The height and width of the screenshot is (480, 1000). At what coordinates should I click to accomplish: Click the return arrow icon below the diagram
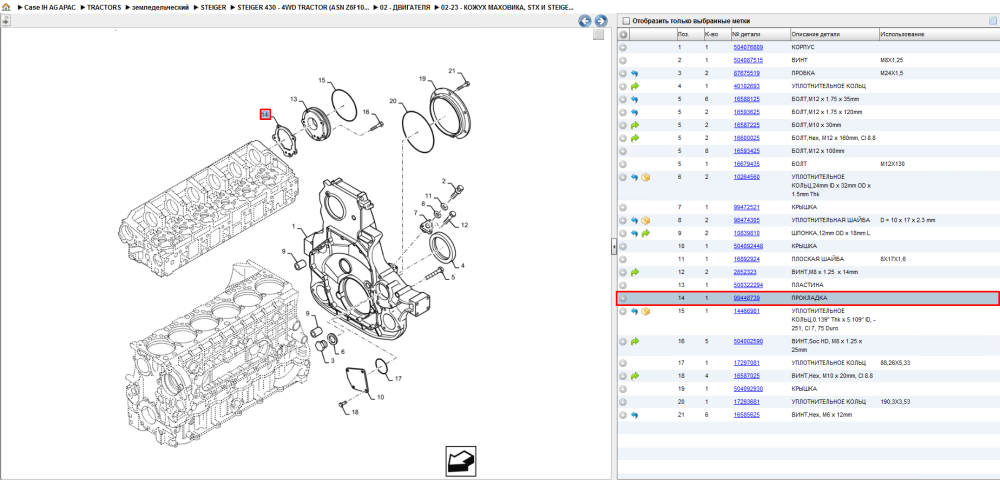[460, 460]
